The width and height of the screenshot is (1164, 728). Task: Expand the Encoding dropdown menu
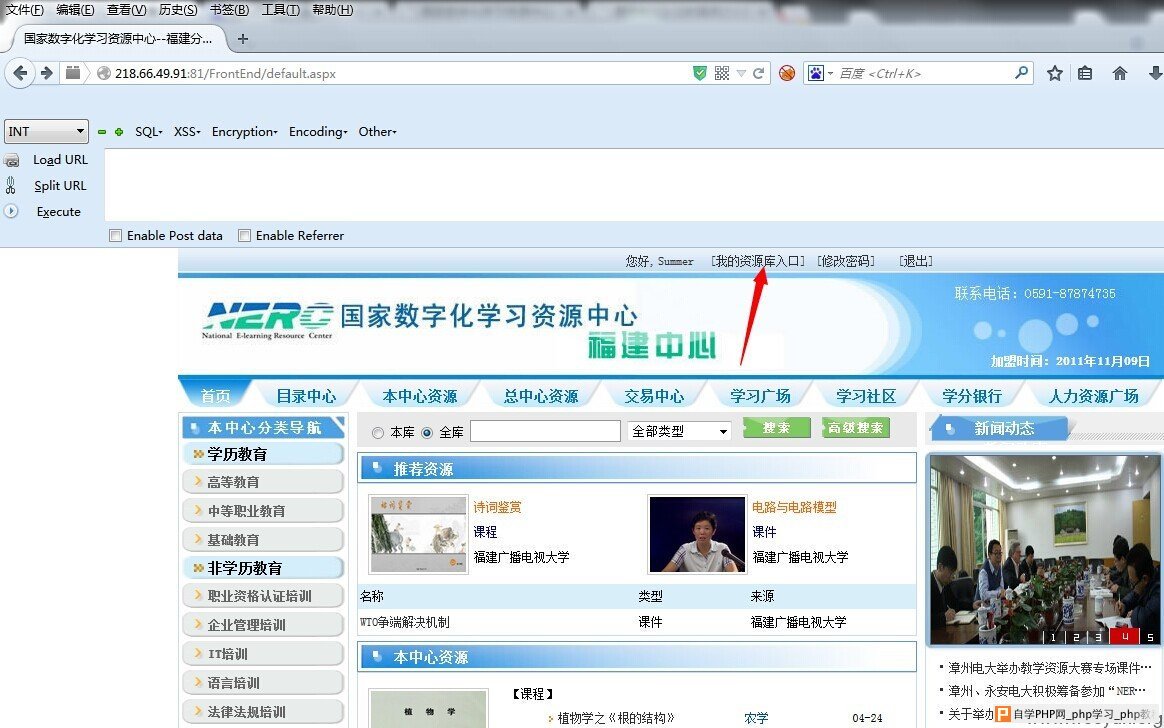click(x=318, y=131)
